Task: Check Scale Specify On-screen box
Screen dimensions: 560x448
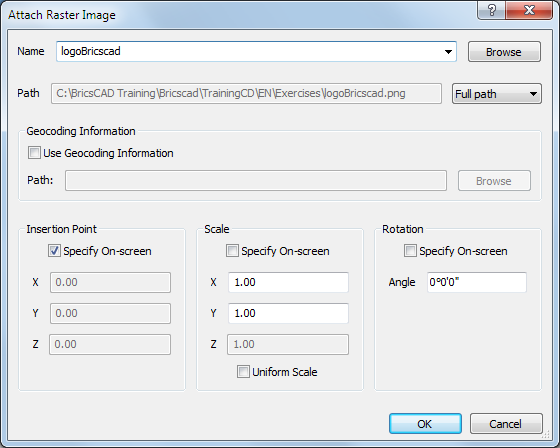Action: (232, 251)
